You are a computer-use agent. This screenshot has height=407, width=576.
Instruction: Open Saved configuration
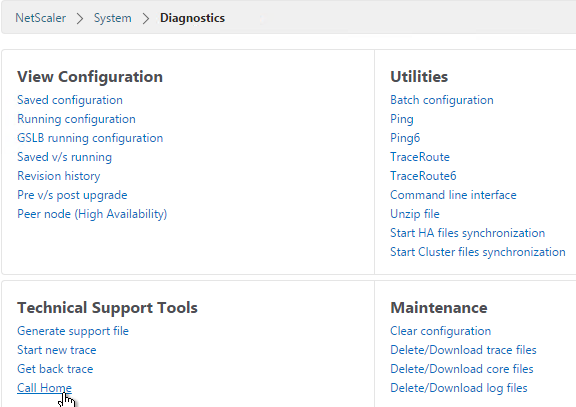(70, 100)
